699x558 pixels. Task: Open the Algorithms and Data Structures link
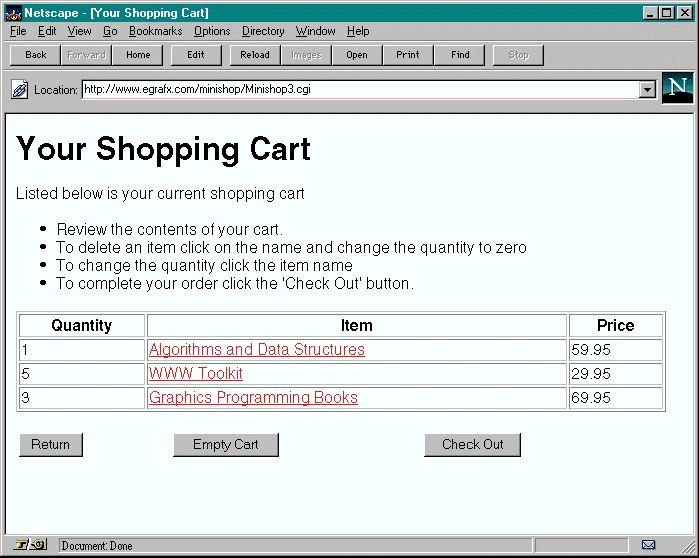click(256, 350)
